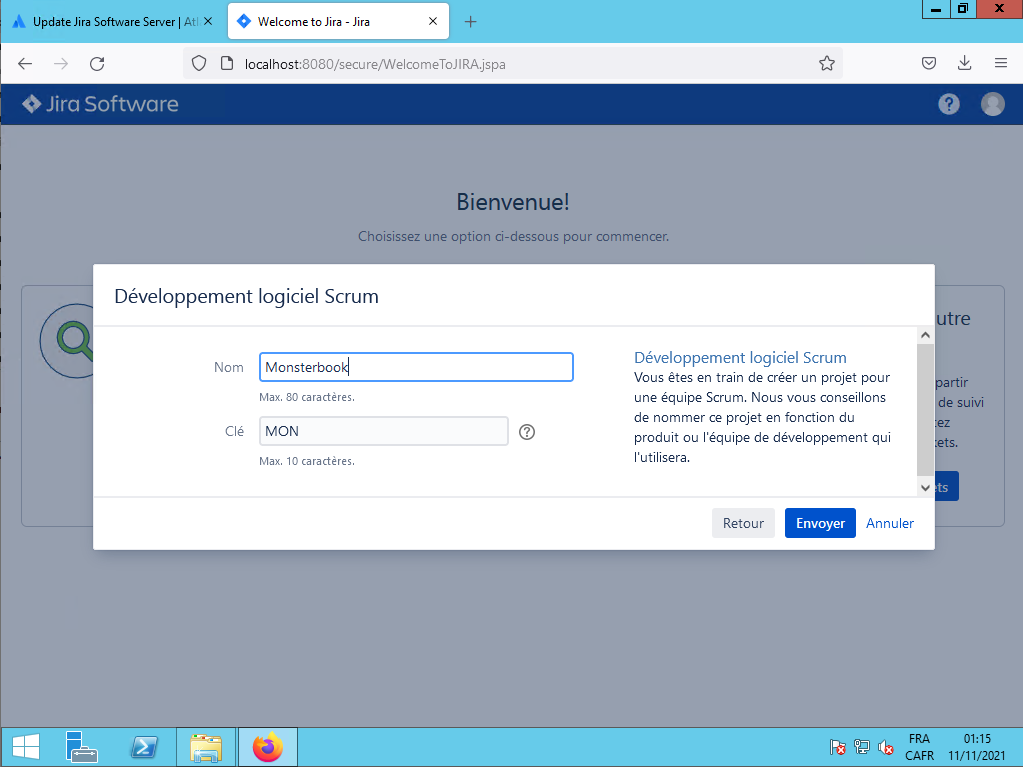This screenshot has height=767, width=1023.
Task: Click the Clé field containing MON
Action: 383,431
